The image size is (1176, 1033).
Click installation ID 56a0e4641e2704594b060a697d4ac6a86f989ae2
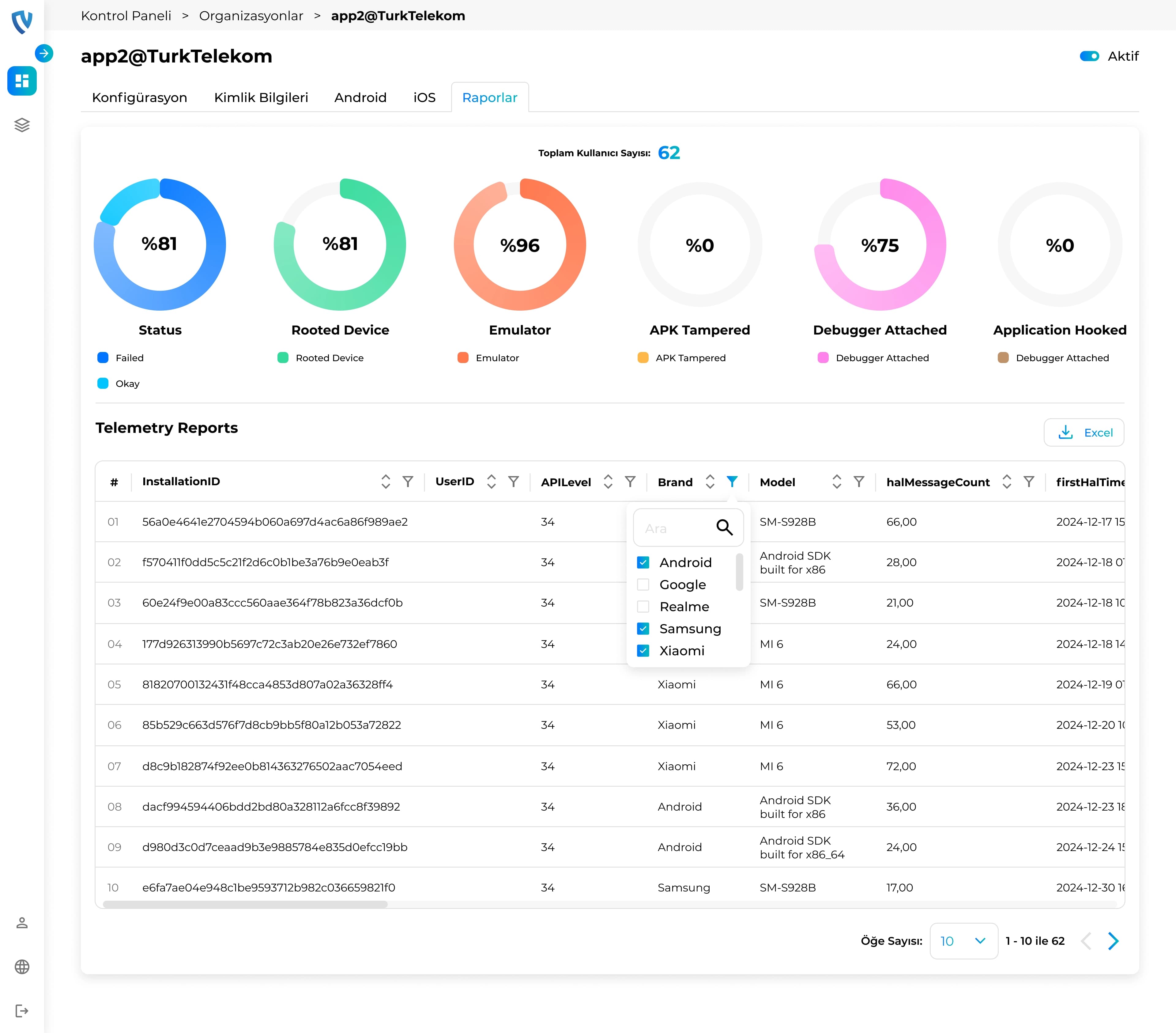tap(275, 522)
